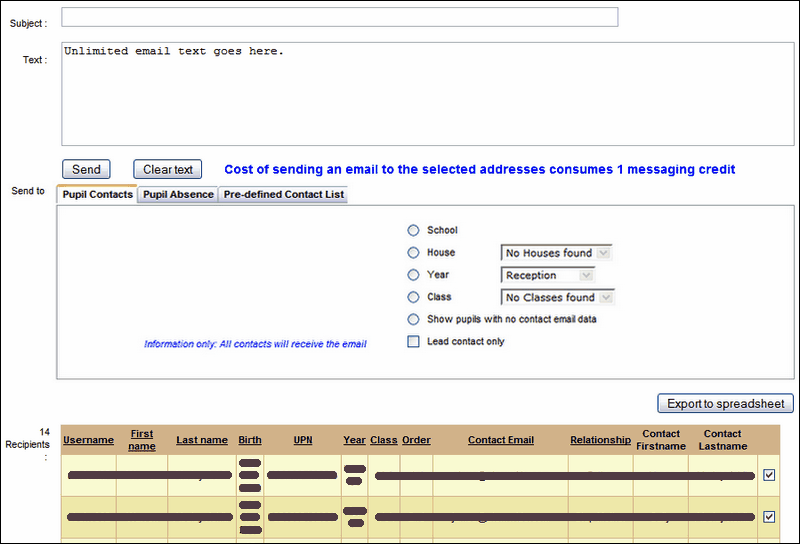Sort recipients by Relationship column
800x544 pixels.
[601, 440]
